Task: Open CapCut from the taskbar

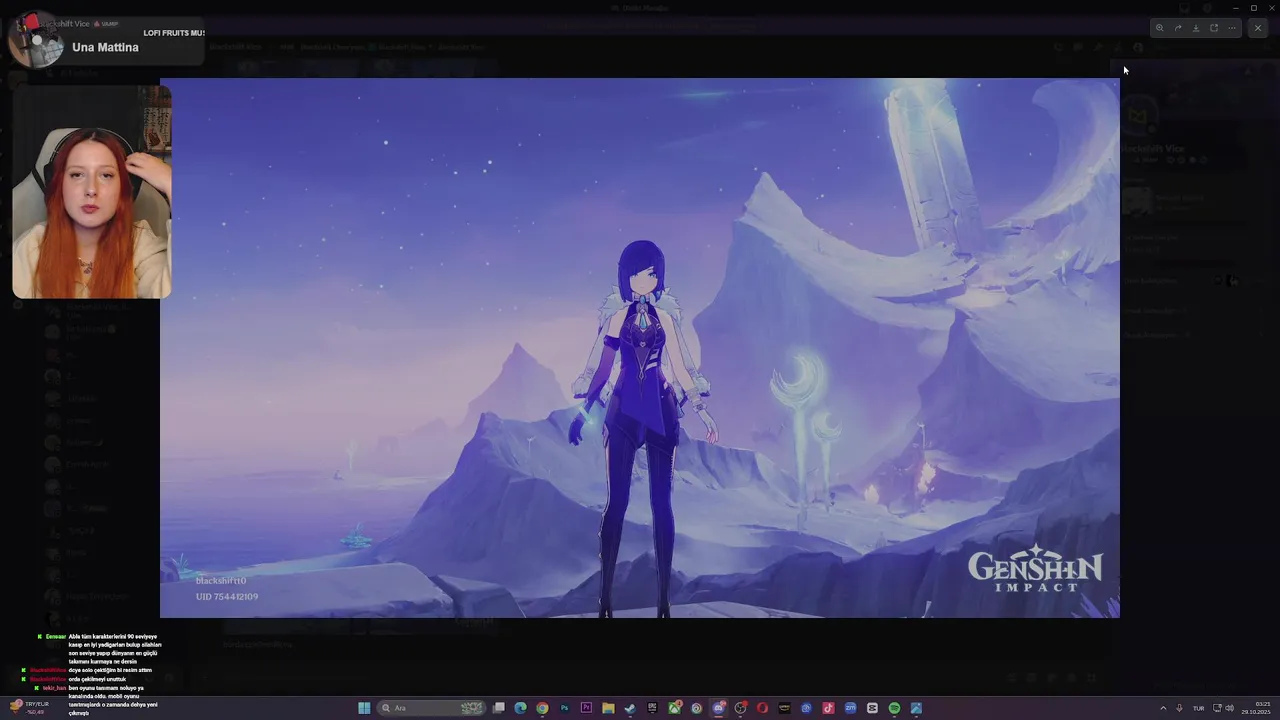Action: point(872,708)
